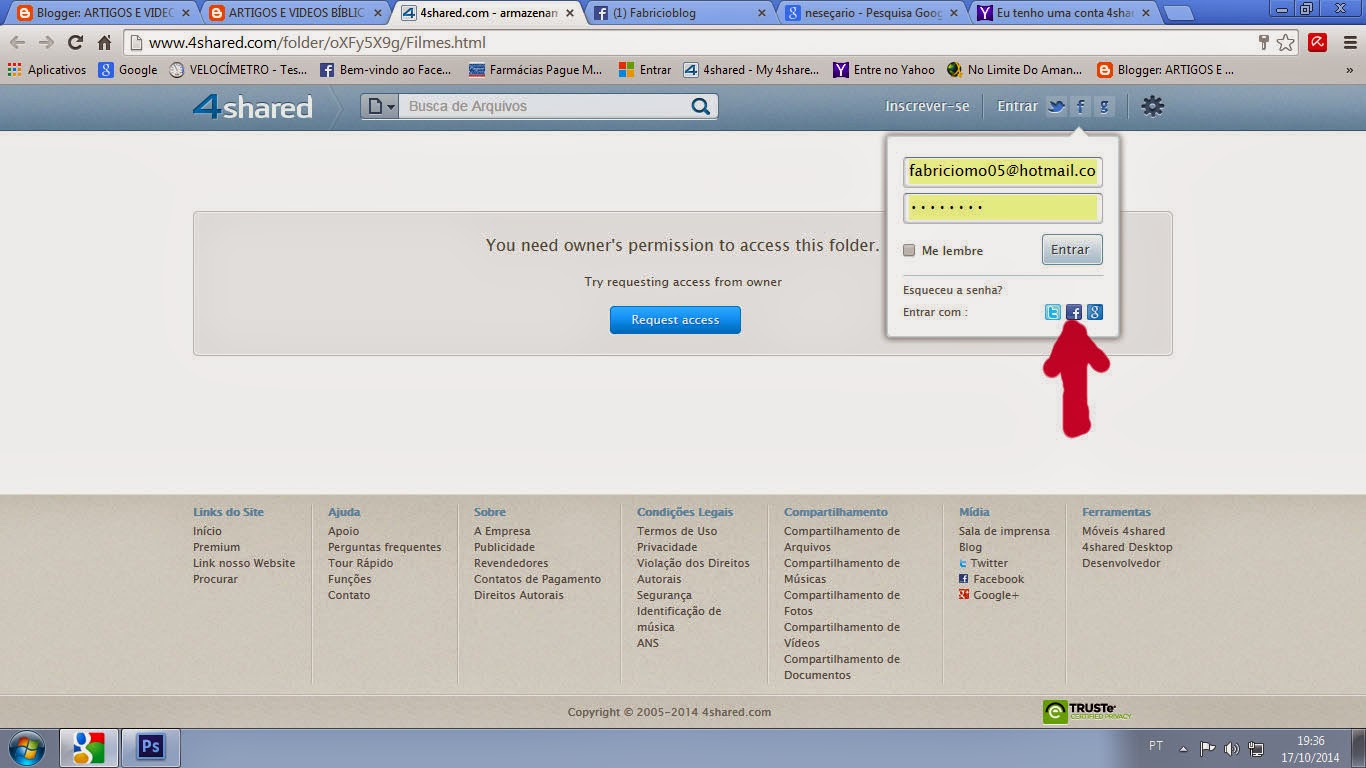Show hidden tray icons arrow

1184,748
